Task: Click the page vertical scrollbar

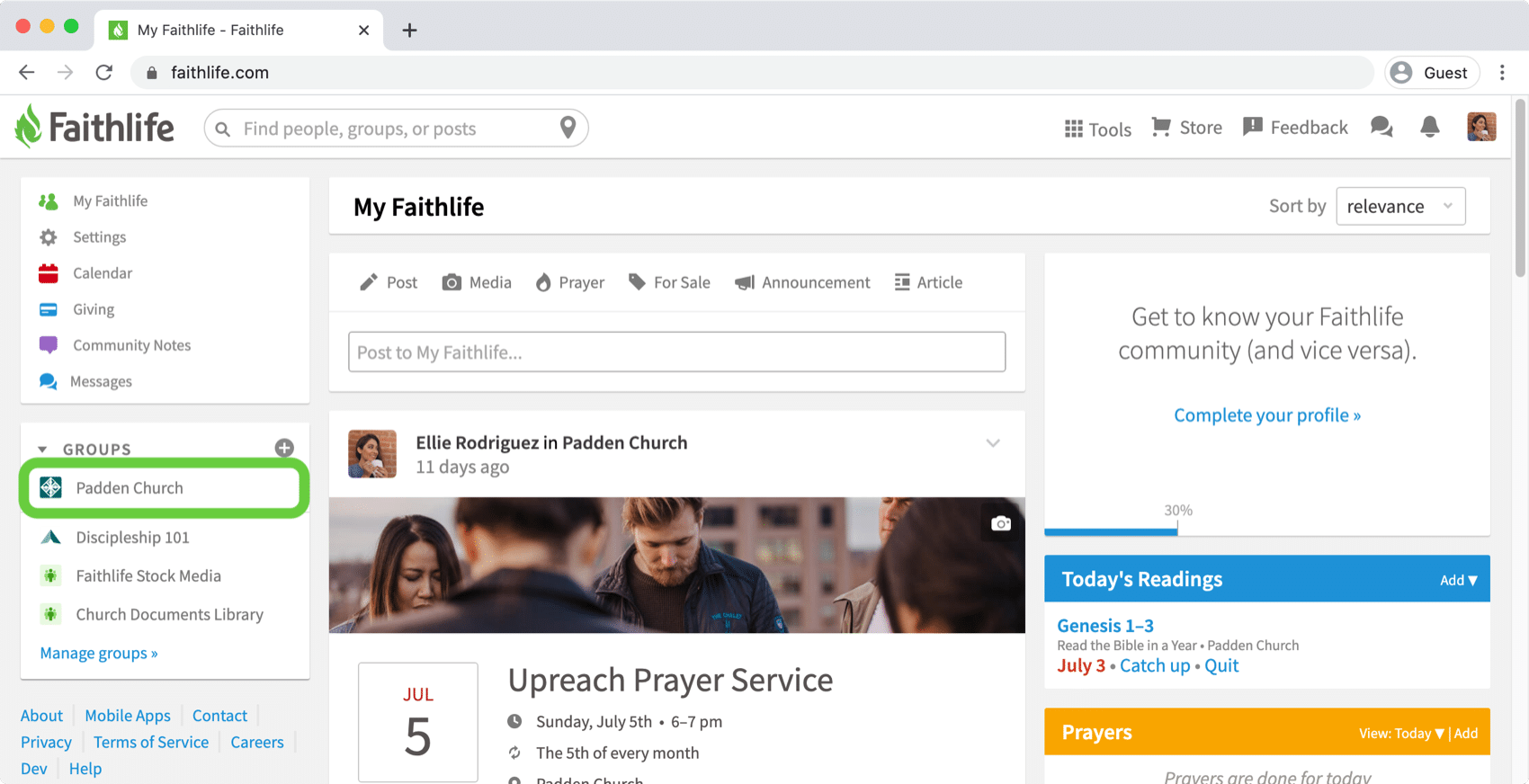Action: click(x=1520, y=187)
